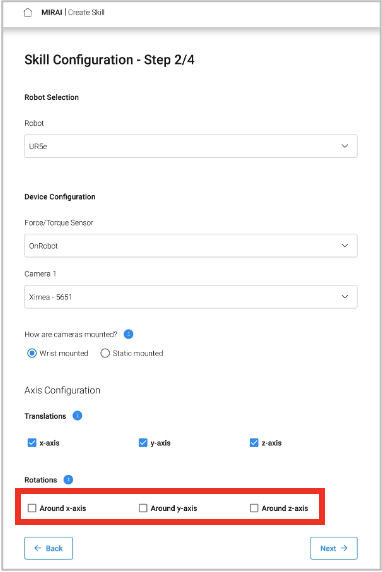This screenshot has height=572, width=382.
Task: Click the Device Configuration label
Action: 60,197
